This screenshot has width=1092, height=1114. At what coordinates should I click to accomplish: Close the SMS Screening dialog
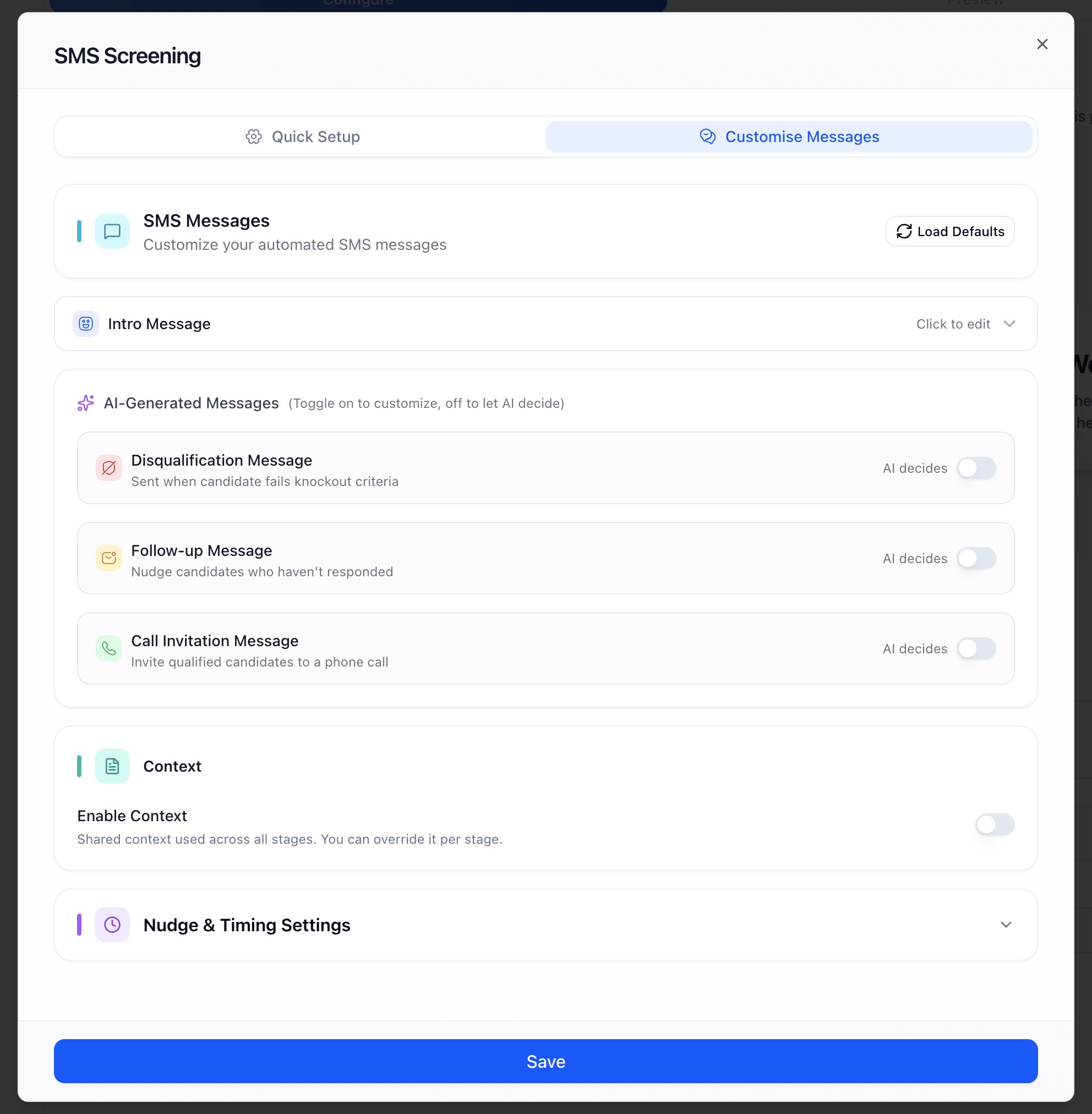click(x=1042, y=44)
